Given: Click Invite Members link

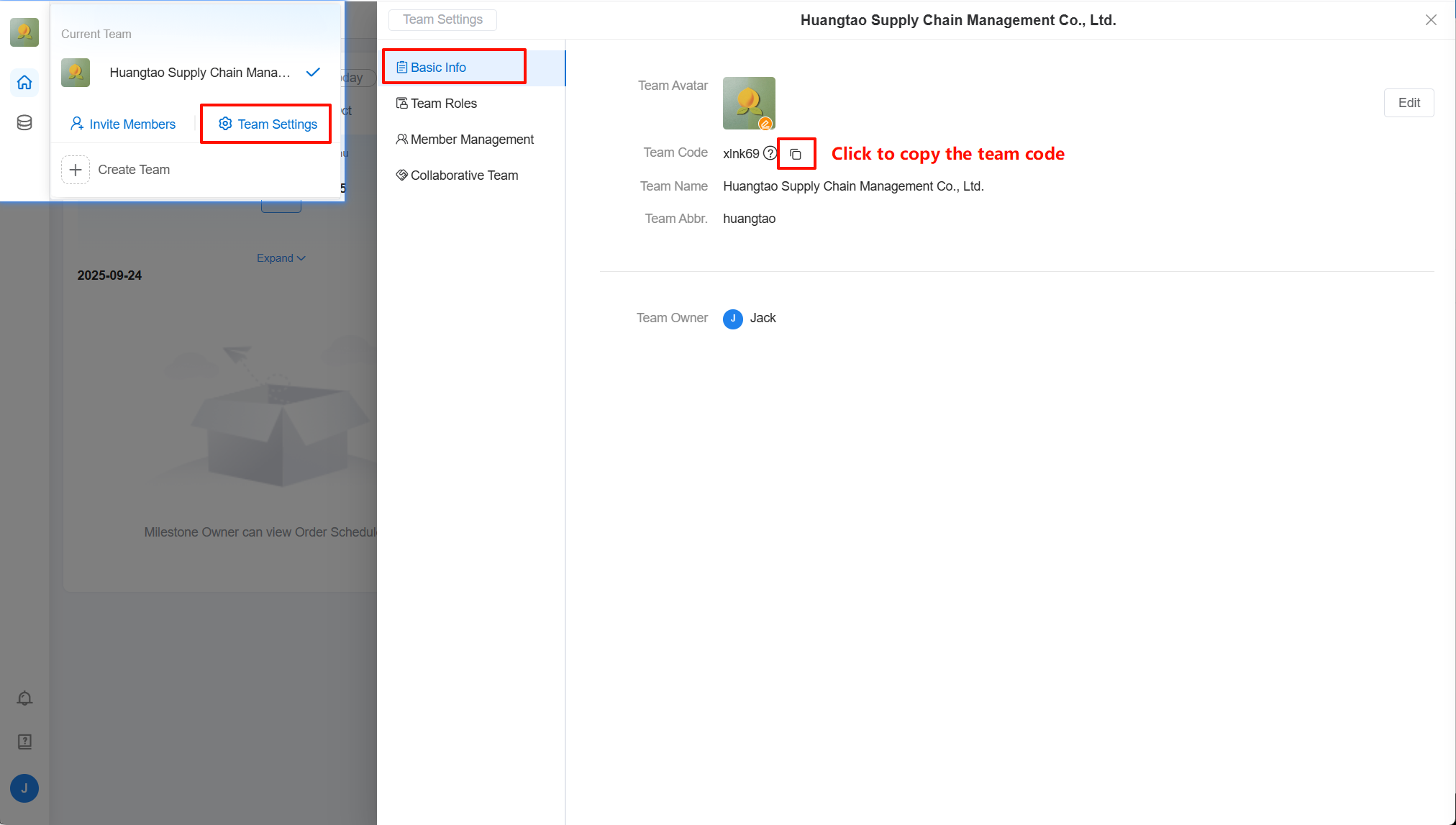Looking at the screenshot, I should pyautogui.click(x=124, y=124).
